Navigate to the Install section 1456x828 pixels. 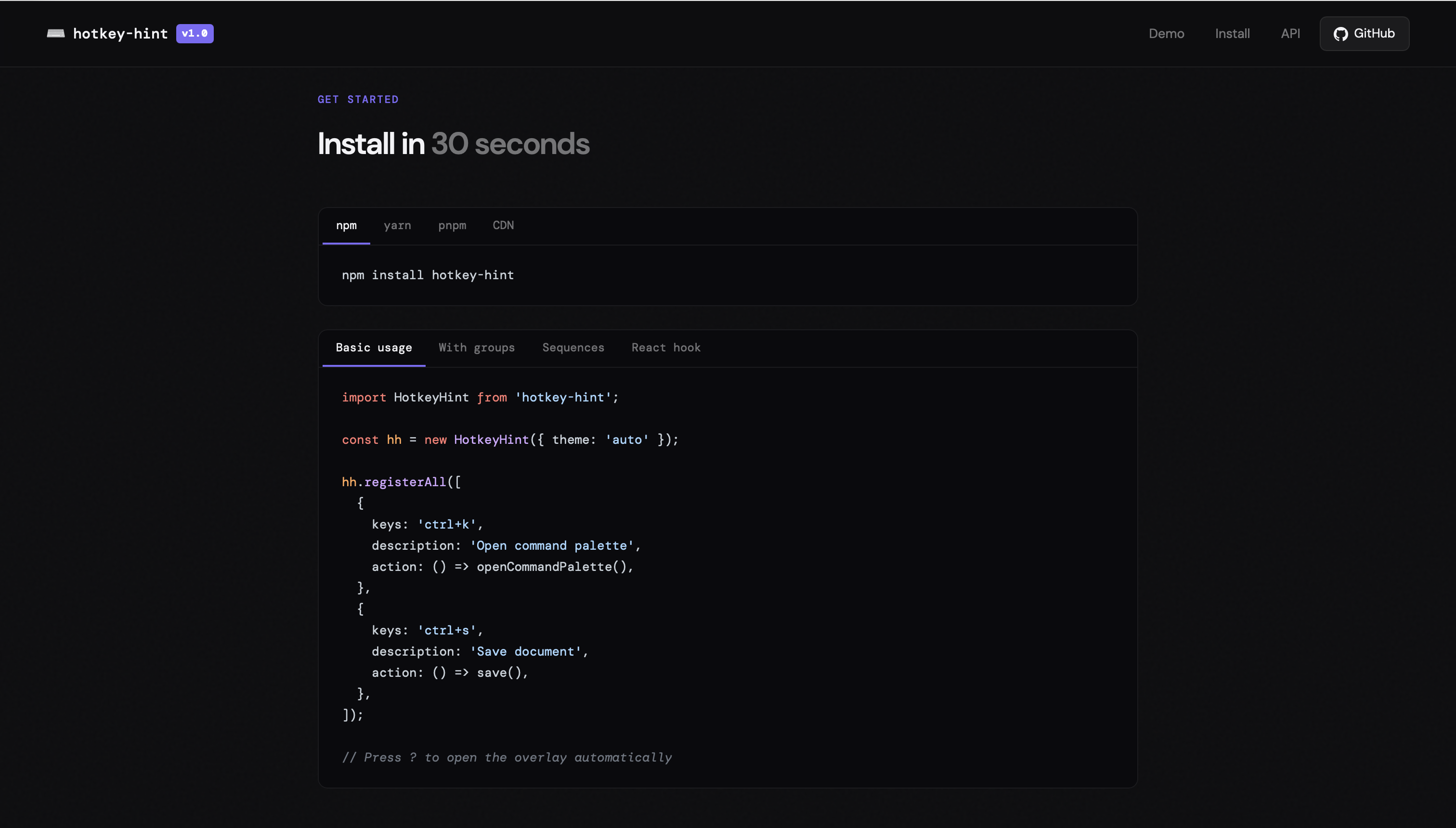[1233, 34]
